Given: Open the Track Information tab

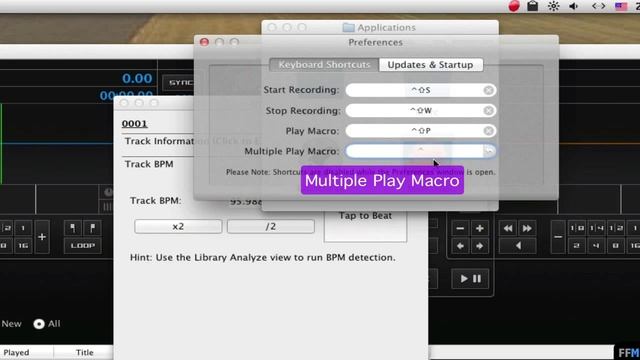Looking at the screenshot, I should coord(159,141).
